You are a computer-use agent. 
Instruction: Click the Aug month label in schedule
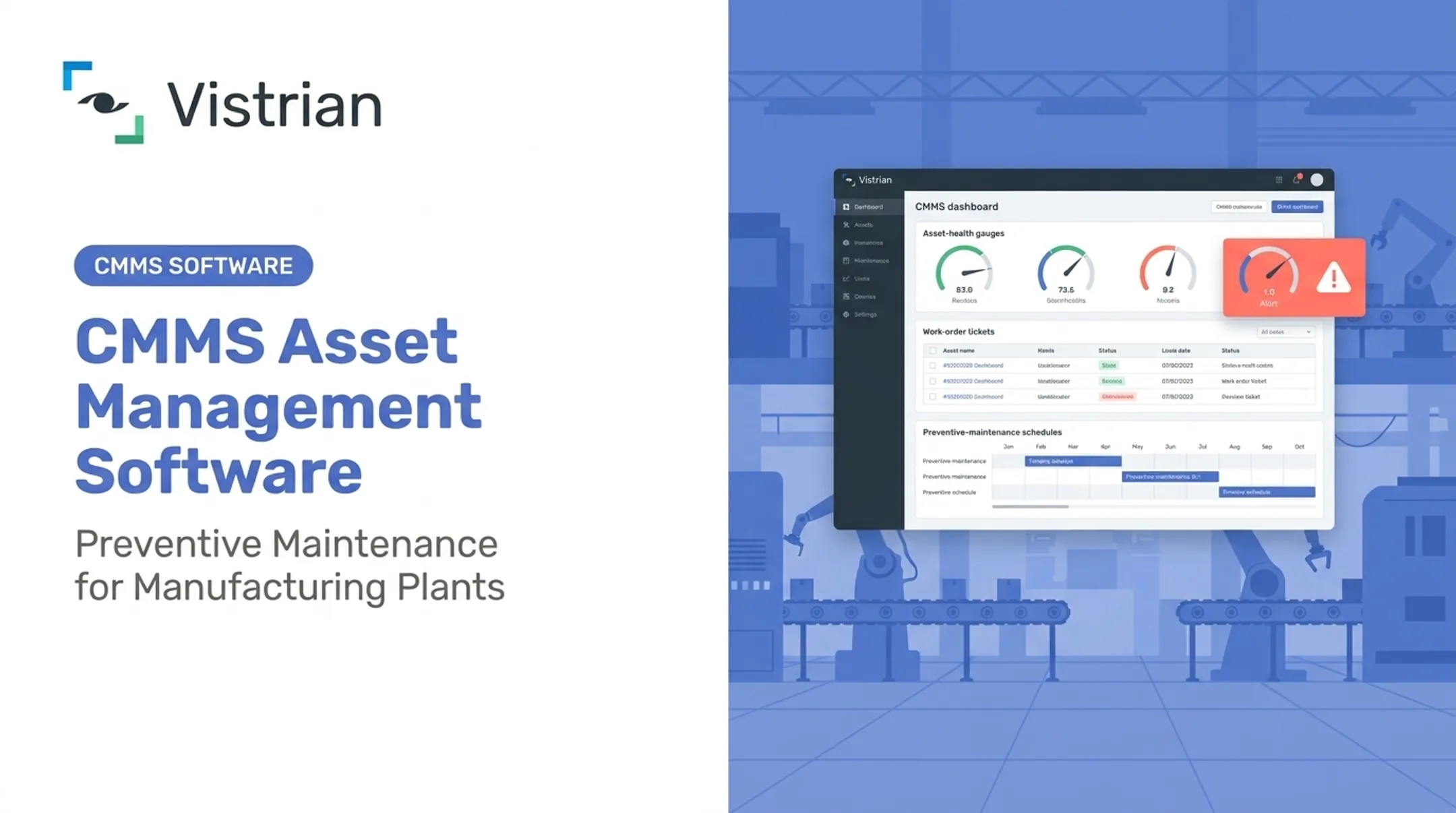[x=1234, y=447]
